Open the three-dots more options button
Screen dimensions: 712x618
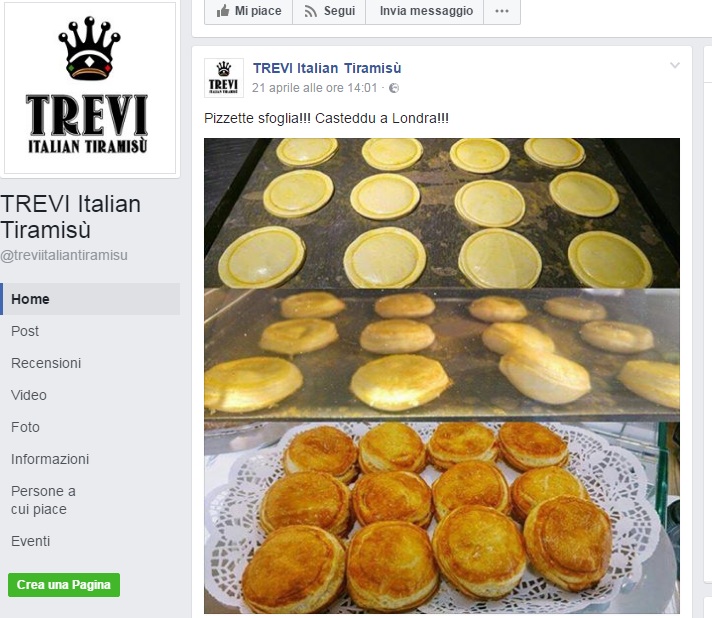pyautogui.click(x=502, y=11)
